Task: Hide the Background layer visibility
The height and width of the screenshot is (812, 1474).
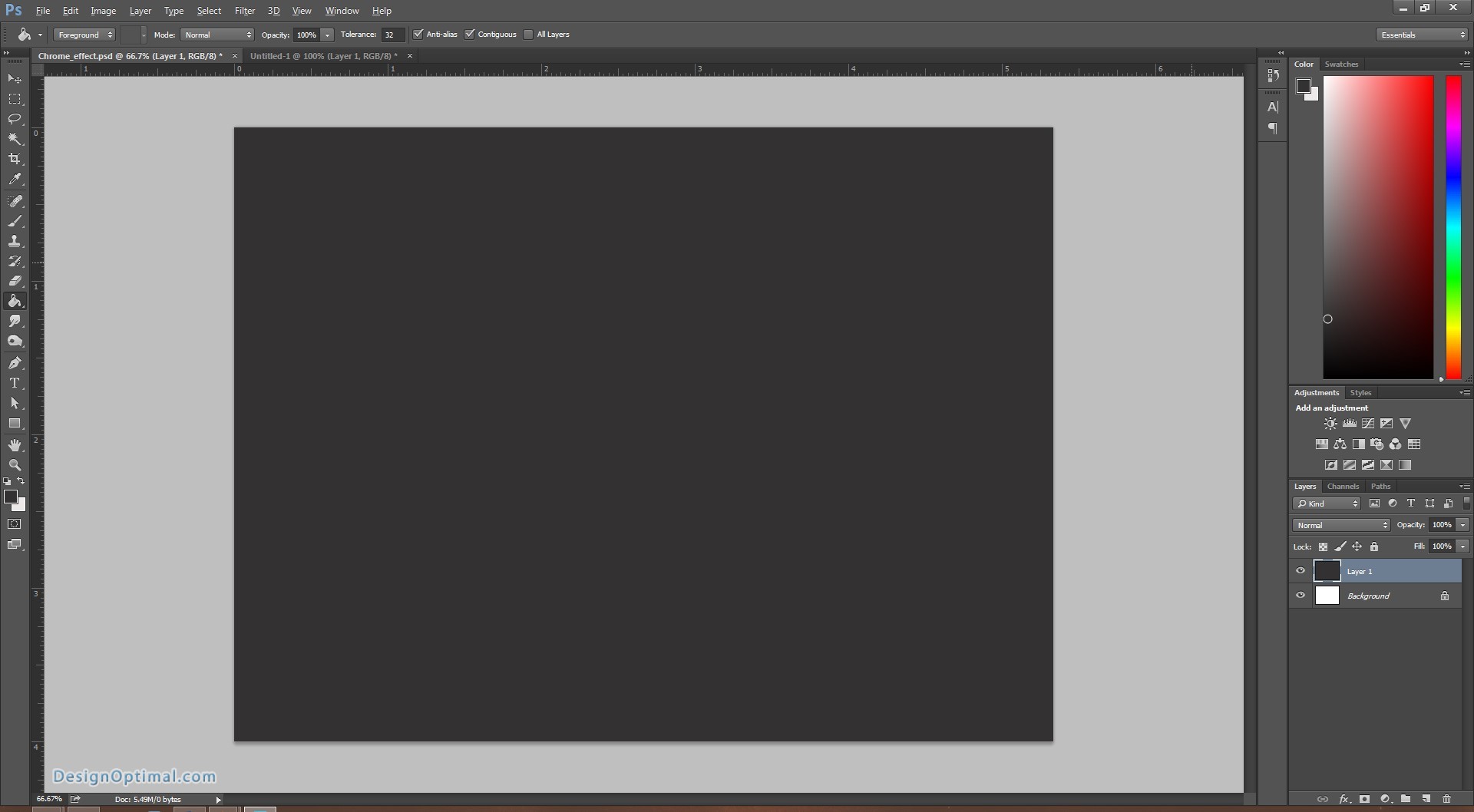Action: (1300, 596)
